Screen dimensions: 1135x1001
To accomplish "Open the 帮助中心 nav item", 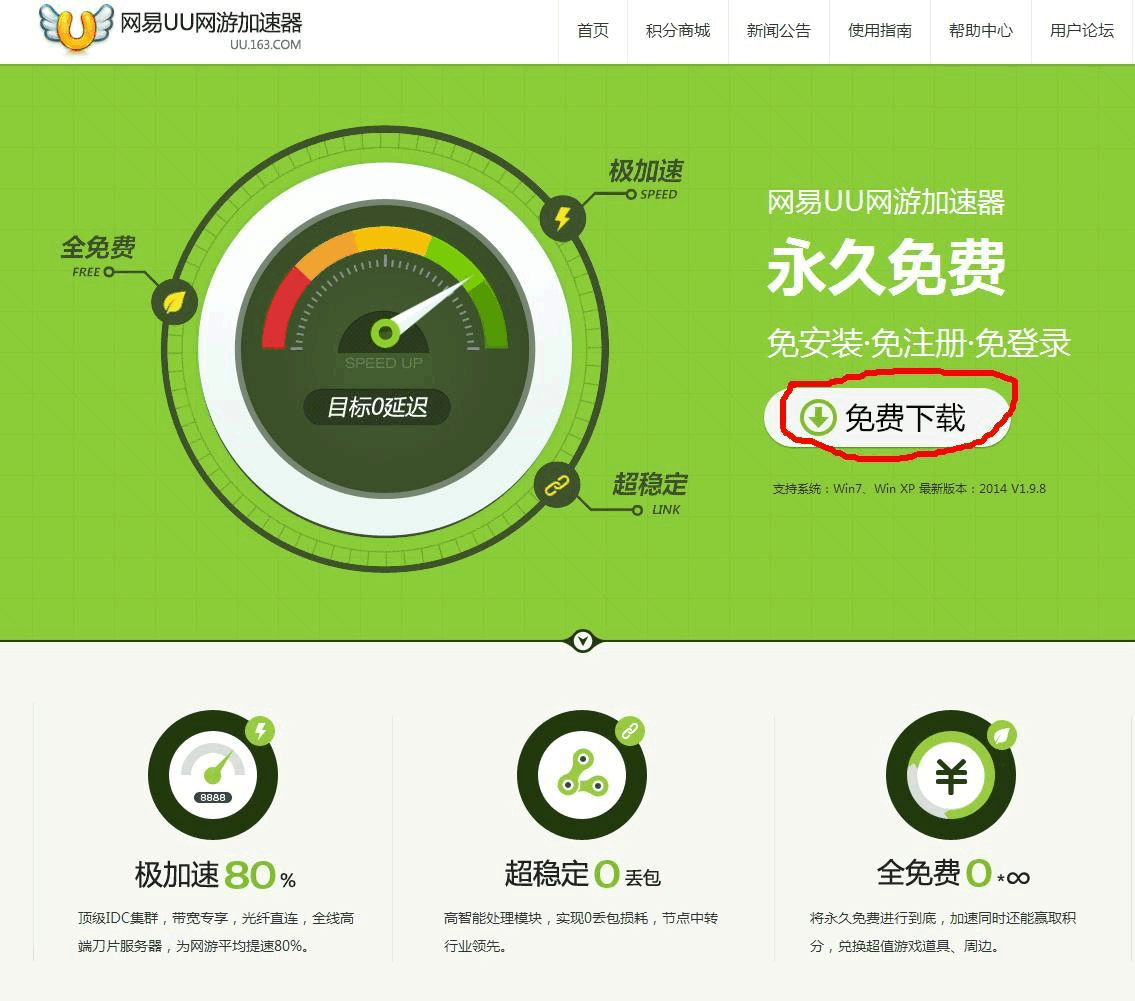I will click(x=980, y=30).
